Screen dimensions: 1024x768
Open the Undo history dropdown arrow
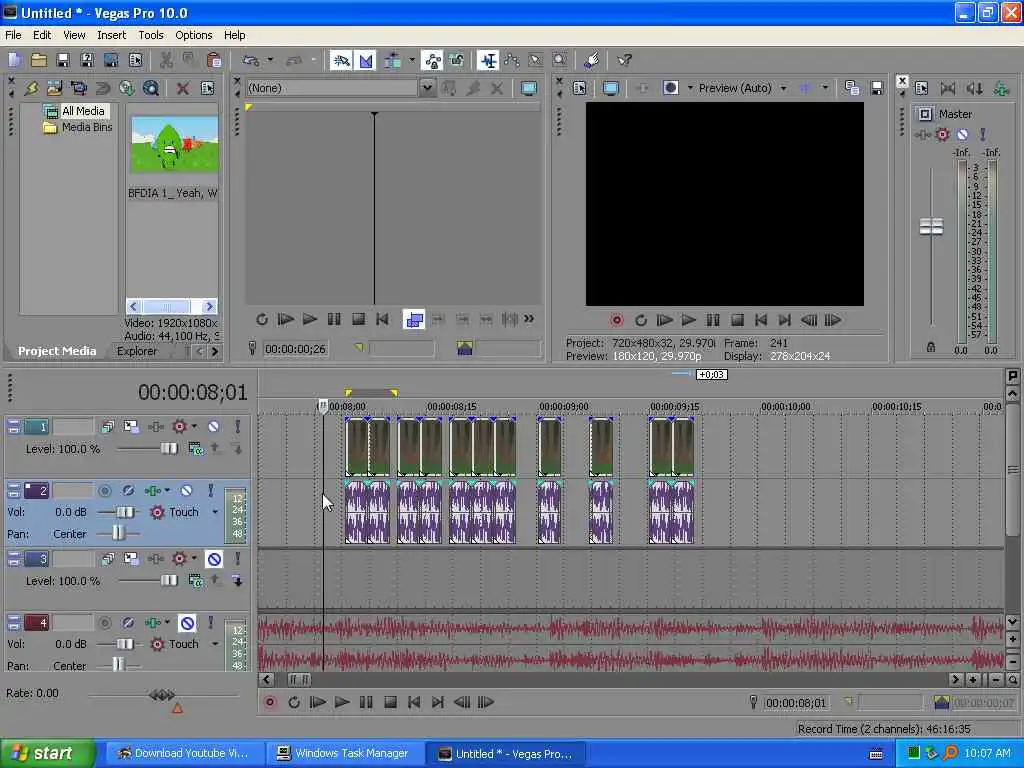coord(270,61)
